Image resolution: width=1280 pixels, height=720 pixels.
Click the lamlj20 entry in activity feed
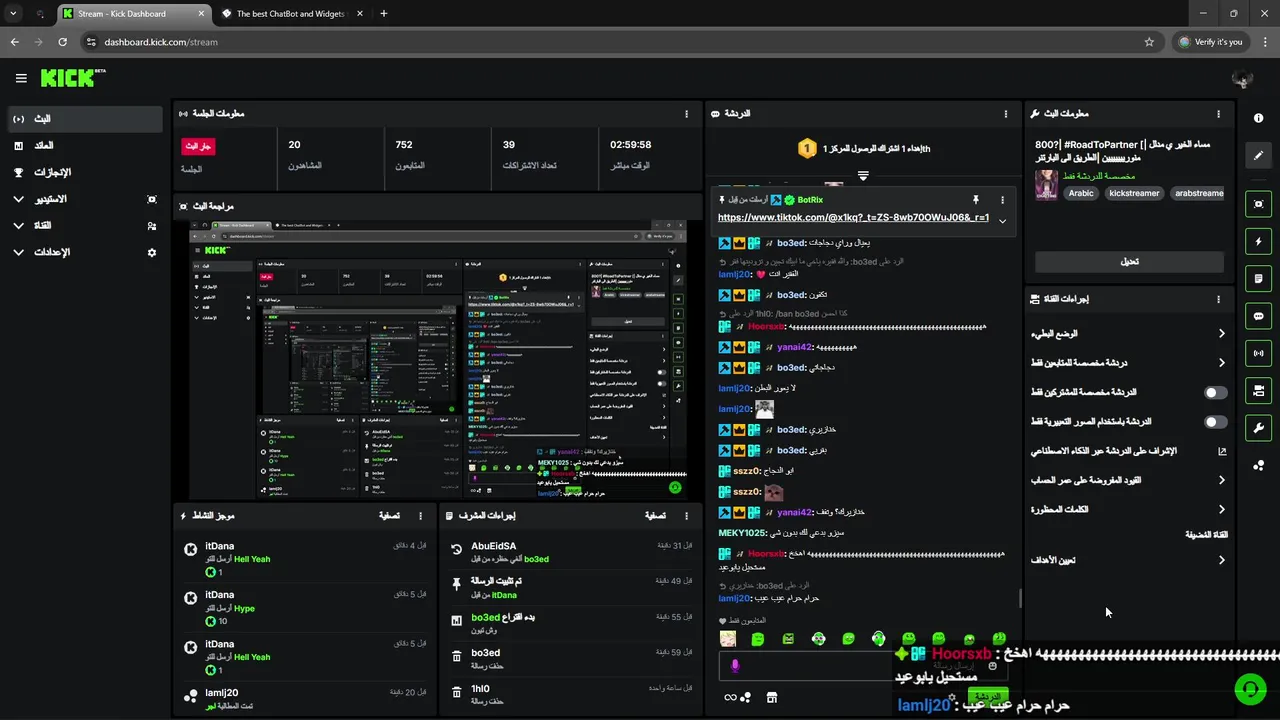coord(305,698)
